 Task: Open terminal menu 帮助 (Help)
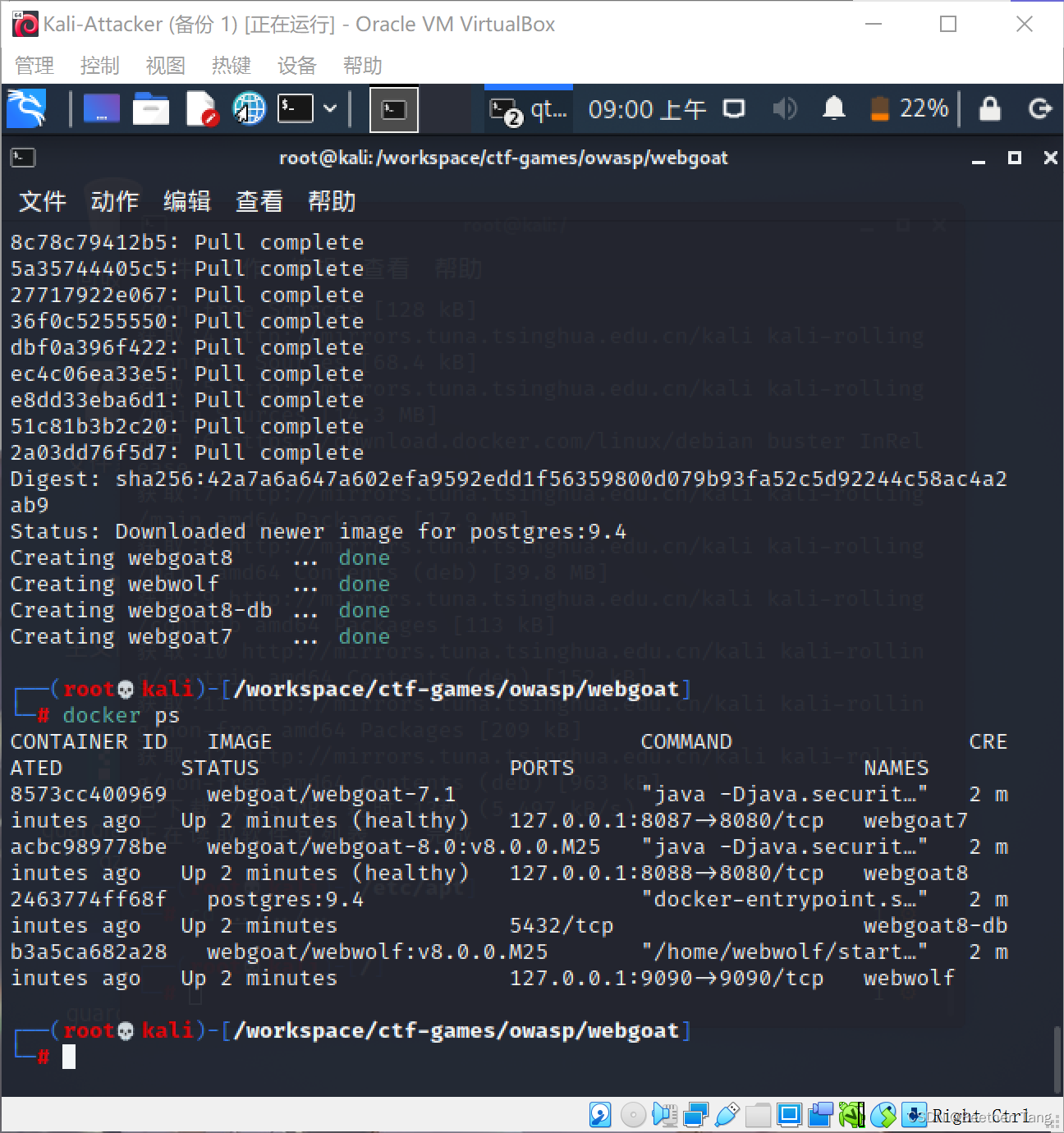(x=332, y=201)
